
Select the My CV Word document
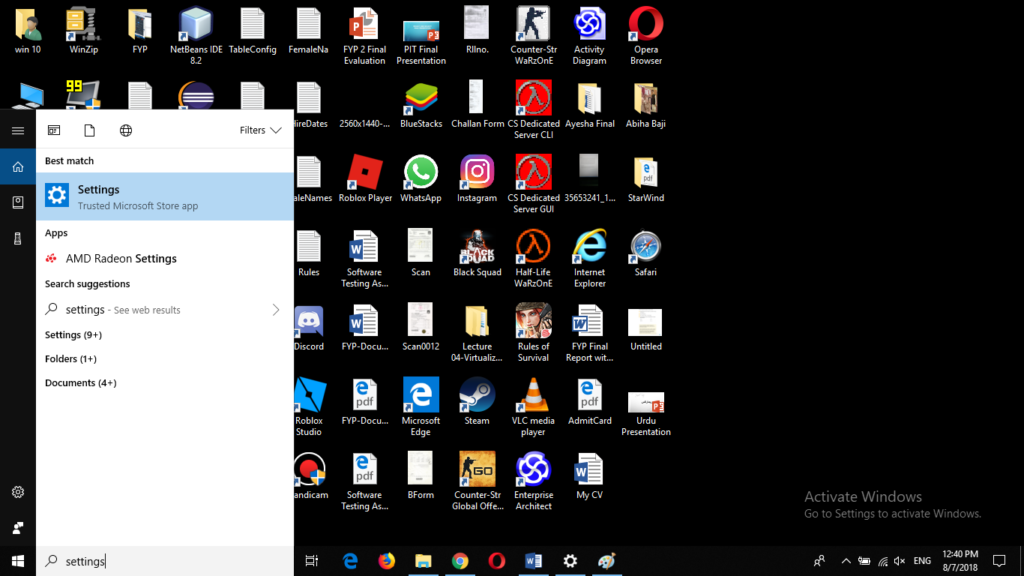pyautogui.click(x=589, y=476)
